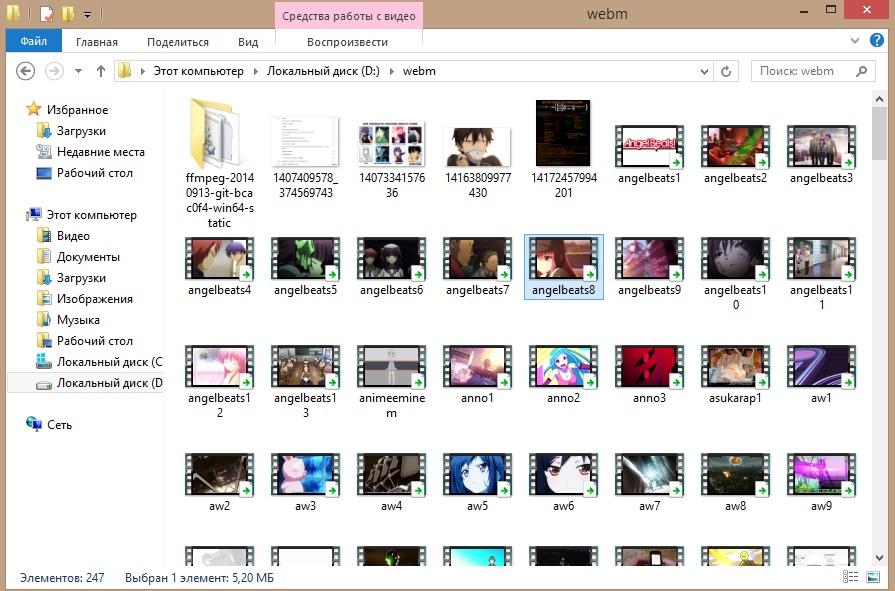The width and height of the screenshot is (895, 591).
Task: Switch to the Главная ribbon tab
Action: coord(96,42)
